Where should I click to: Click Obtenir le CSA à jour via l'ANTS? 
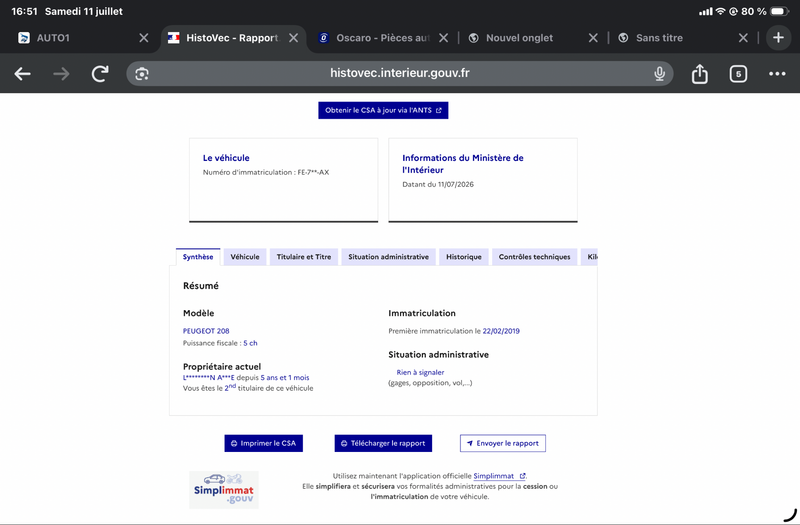[x=383, y=110]
